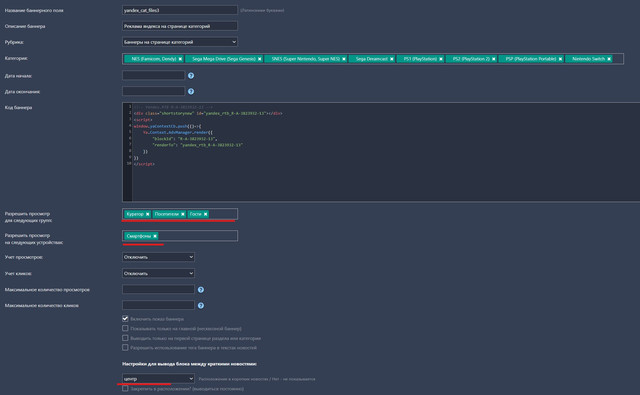Image resolution: width=640 pixels, height=395 pixels.
Task: Remove the Посетители group tag
Action: [183, 214]
